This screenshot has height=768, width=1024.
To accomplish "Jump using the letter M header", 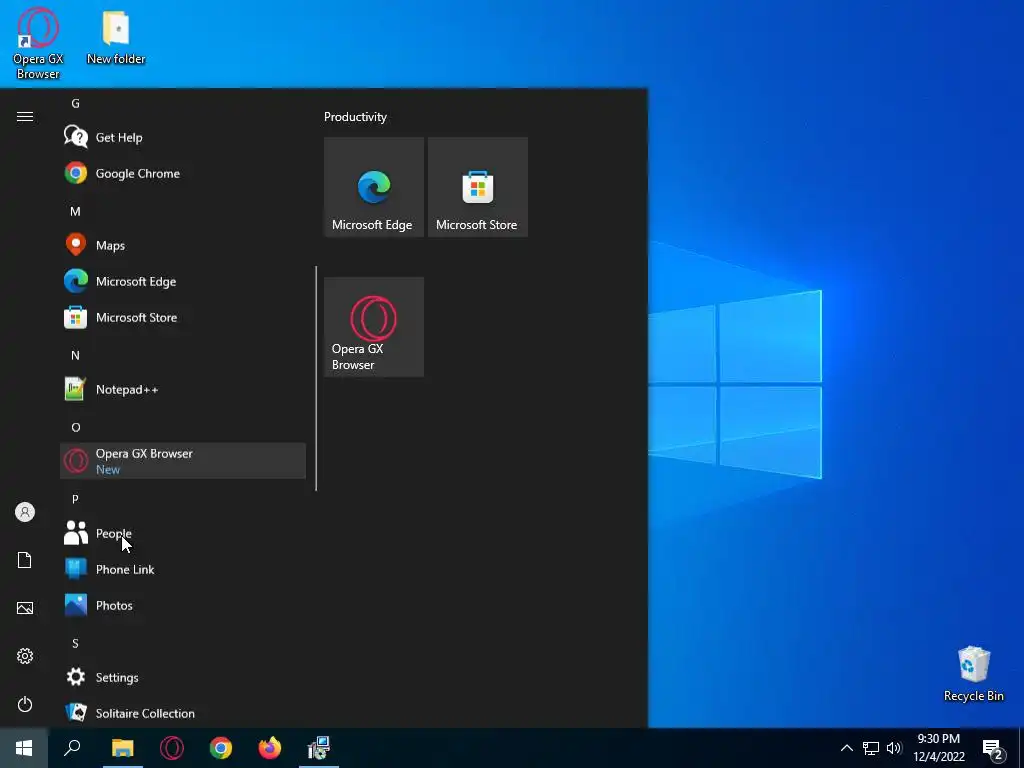I will [x=75, y=211].
